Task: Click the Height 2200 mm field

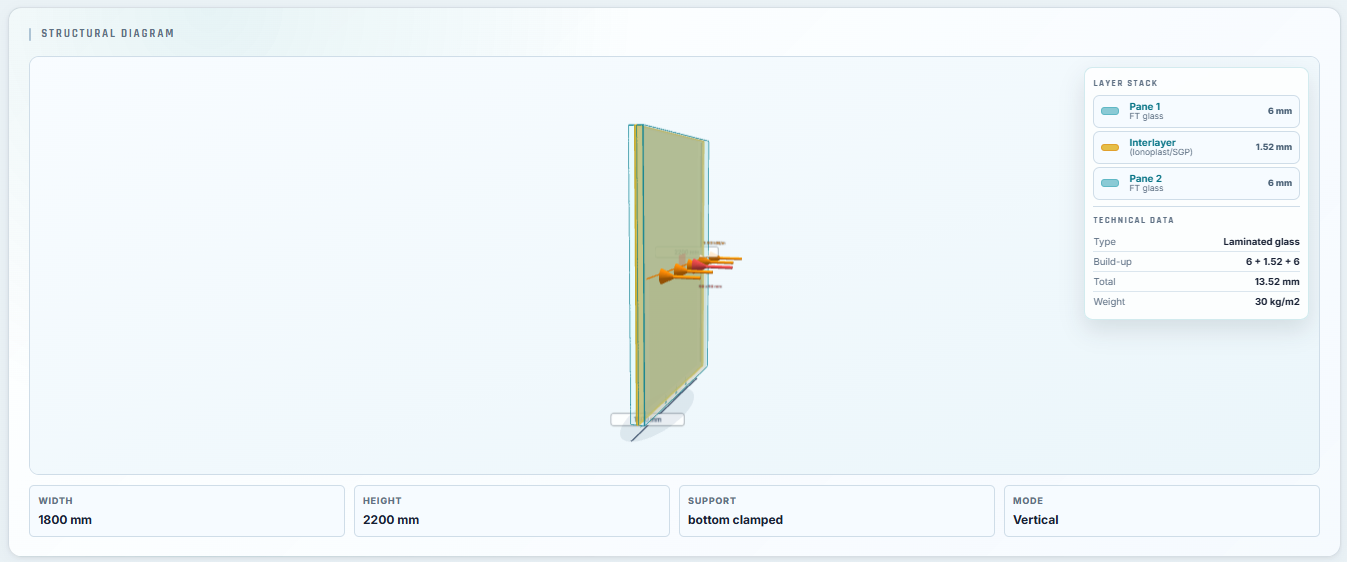Action: (512, 511)
